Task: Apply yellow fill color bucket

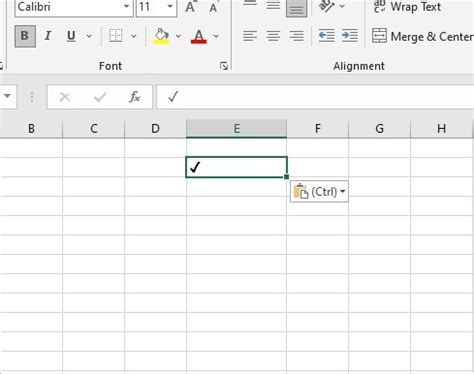Action: (161, 36)
